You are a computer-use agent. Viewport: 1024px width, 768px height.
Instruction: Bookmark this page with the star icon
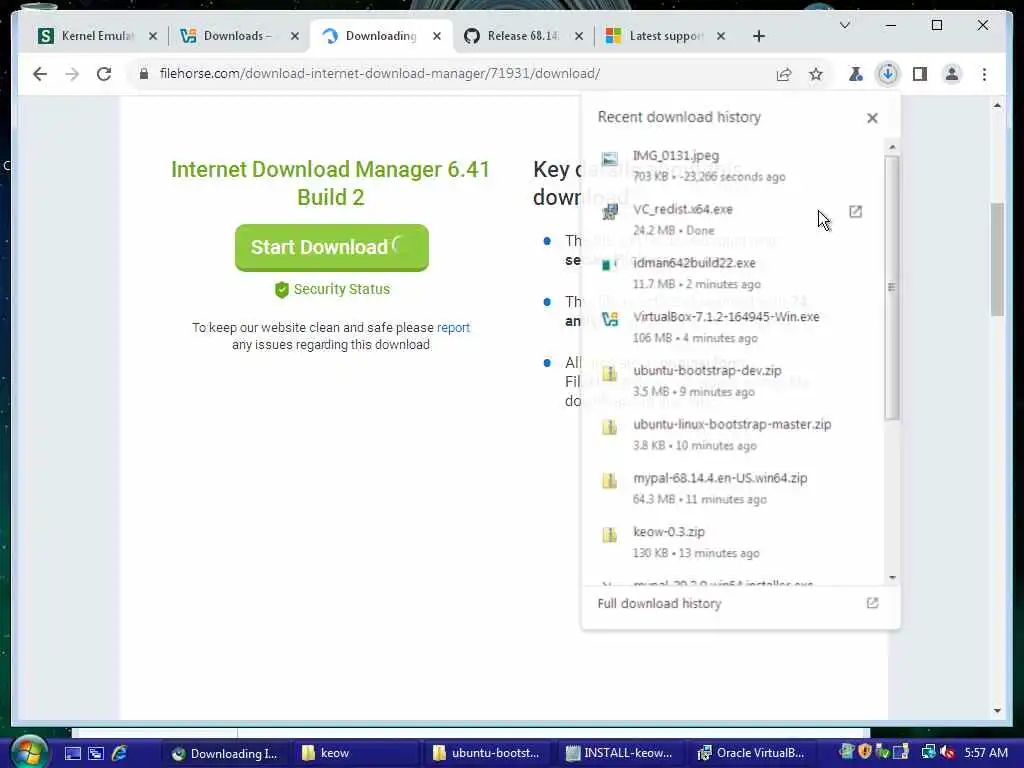pyautogui.click(x=816, y=74)
